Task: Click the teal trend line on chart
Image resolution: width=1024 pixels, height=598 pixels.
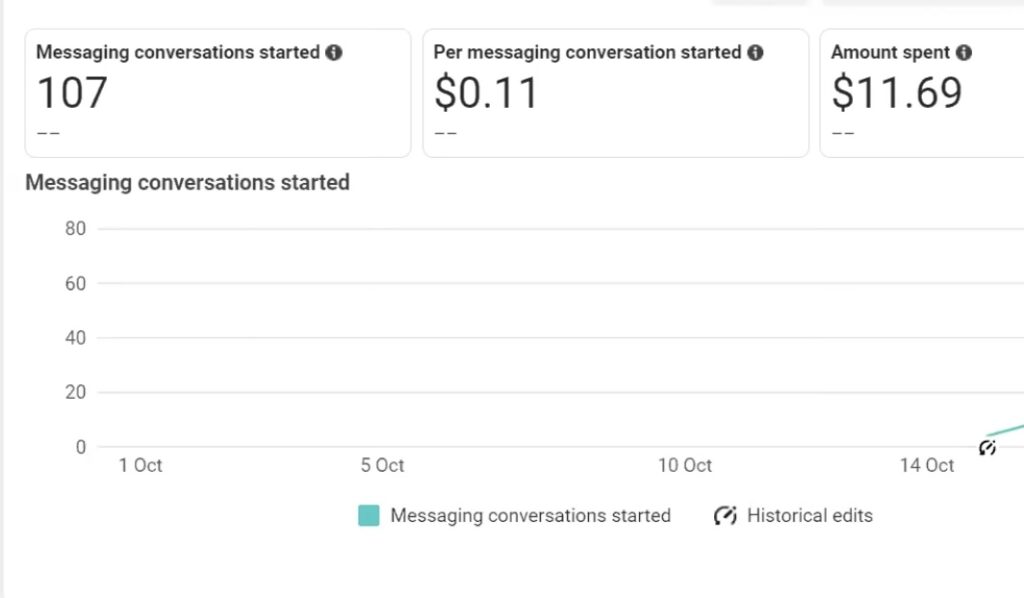Action: pyautogui.click(x=1006, y=429)
